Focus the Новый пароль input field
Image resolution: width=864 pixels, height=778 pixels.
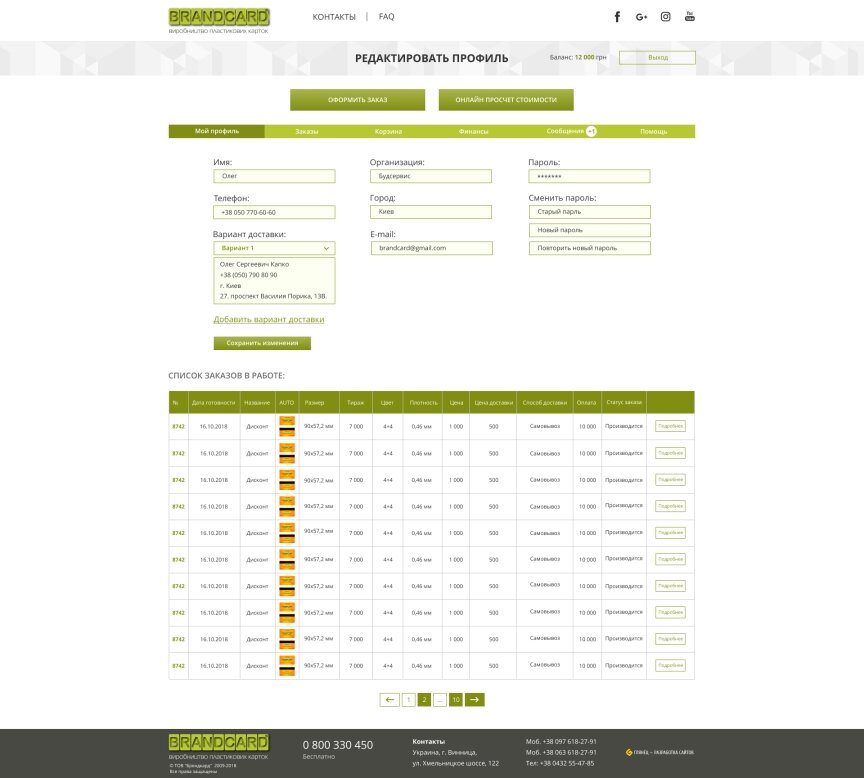590,230
